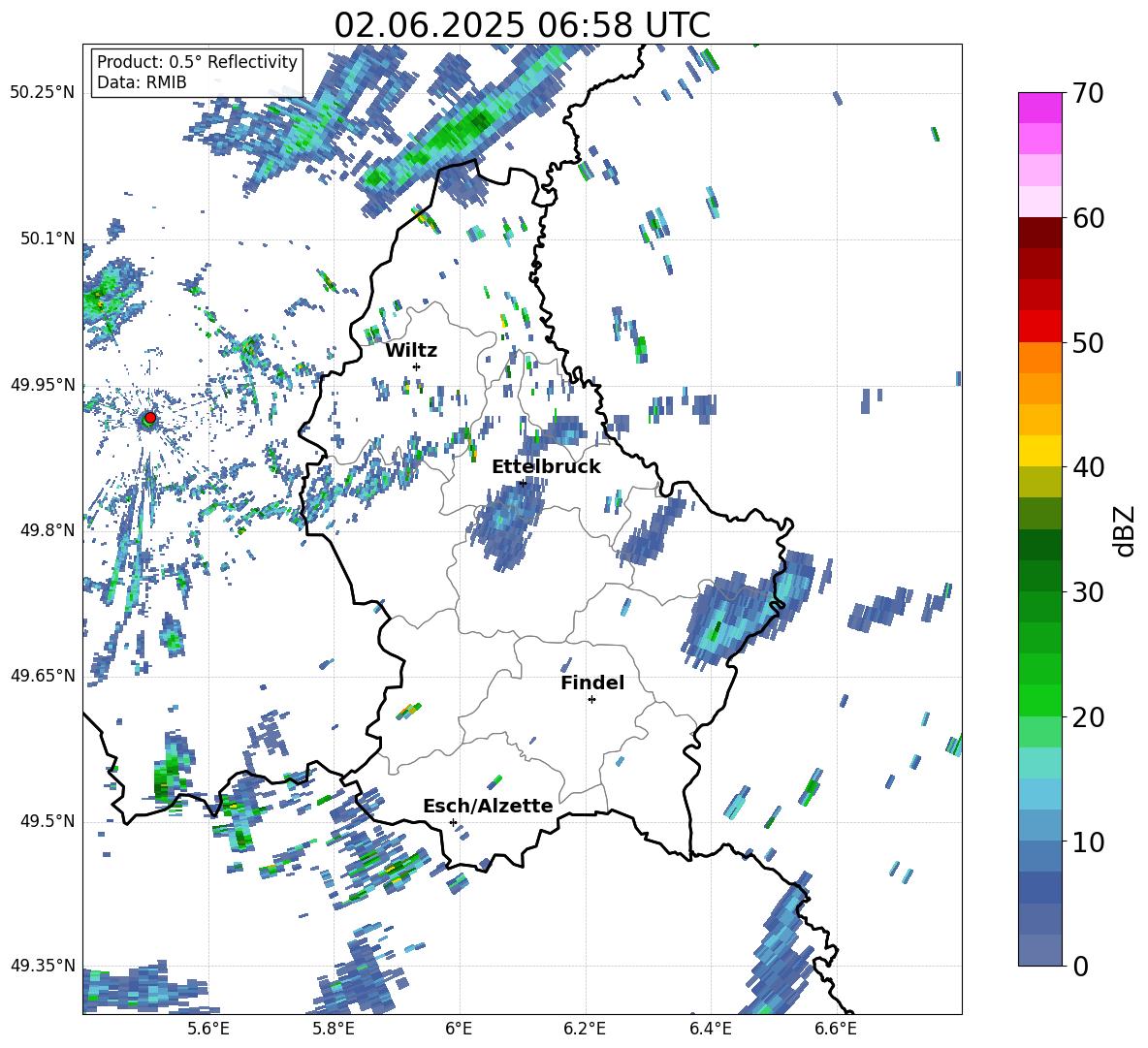This screenshot has width=1148, height=1048.
Task: Click the 50.25°N latitude label
Action: 44,93
